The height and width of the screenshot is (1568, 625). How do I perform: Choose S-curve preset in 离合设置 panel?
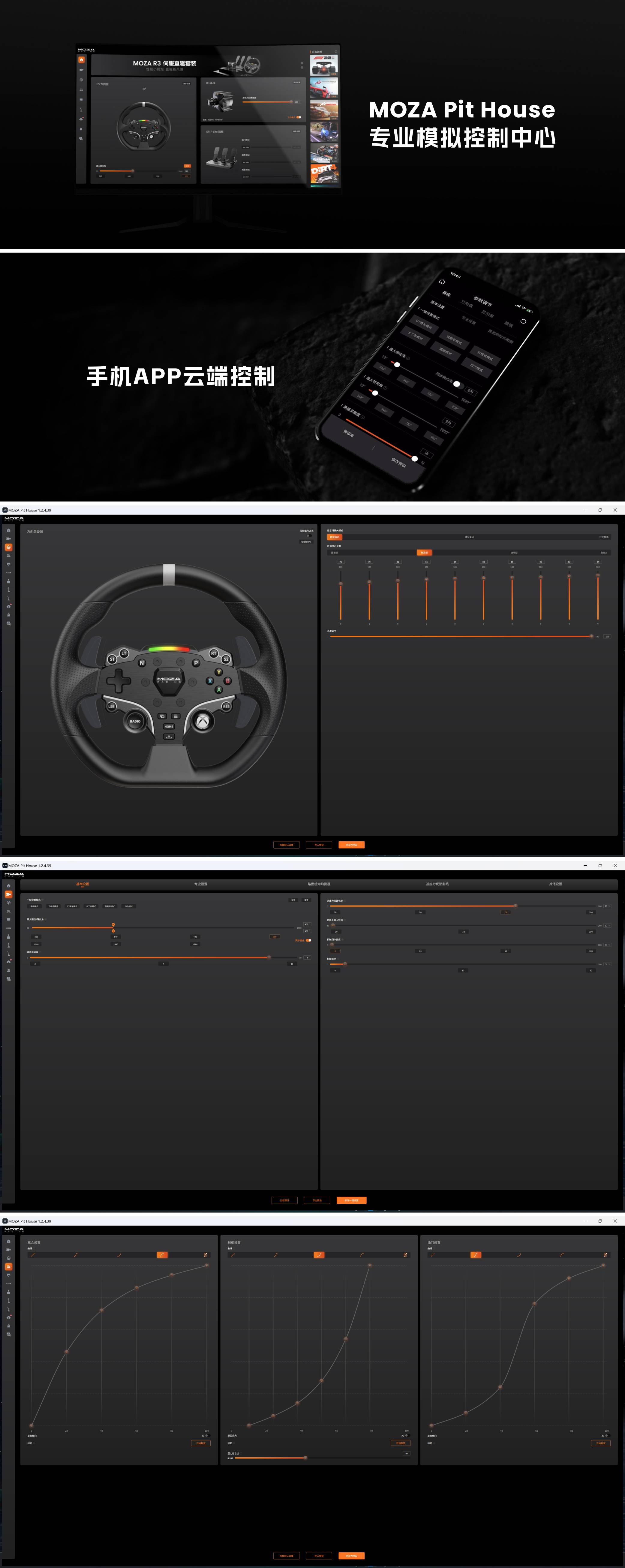pyautogui.click(x=76, y=1255)
